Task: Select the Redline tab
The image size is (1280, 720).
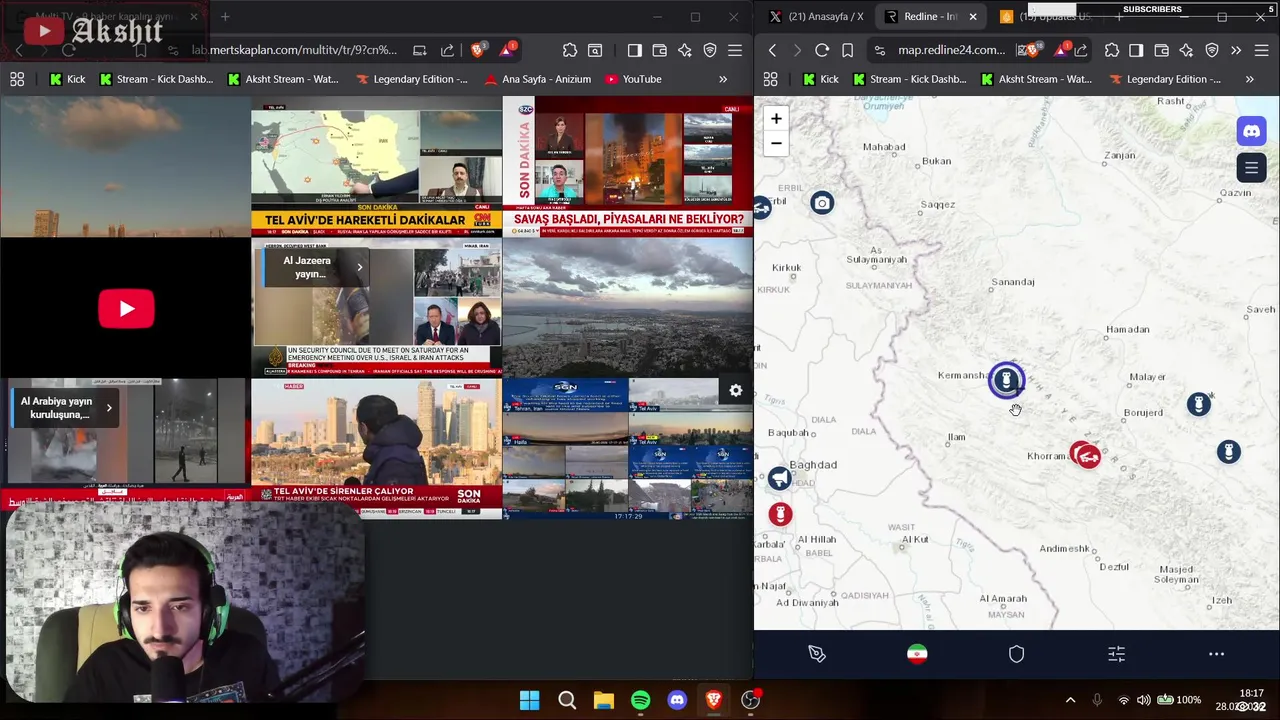Action: point(930,17)
